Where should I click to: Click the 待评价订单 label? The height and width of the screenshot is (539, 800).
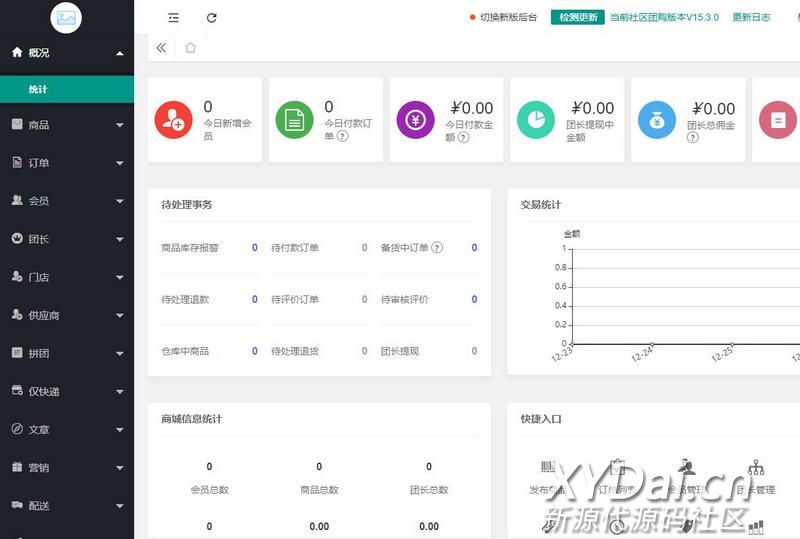[295, 299]
